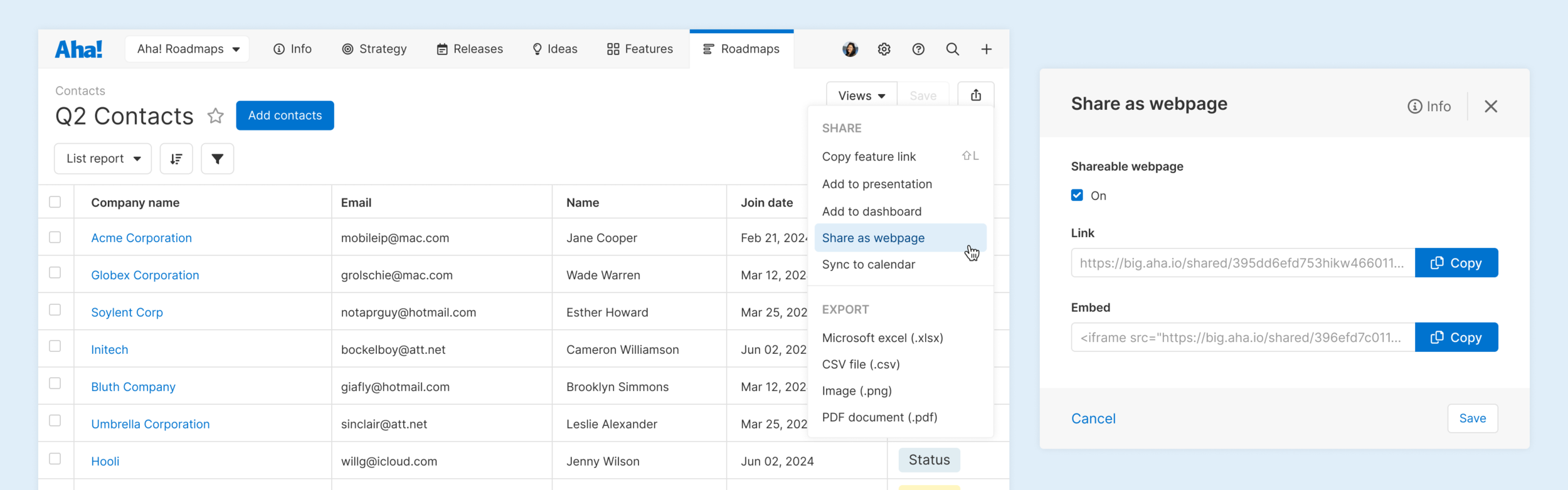Click the Aha! logo

[78, 49]
